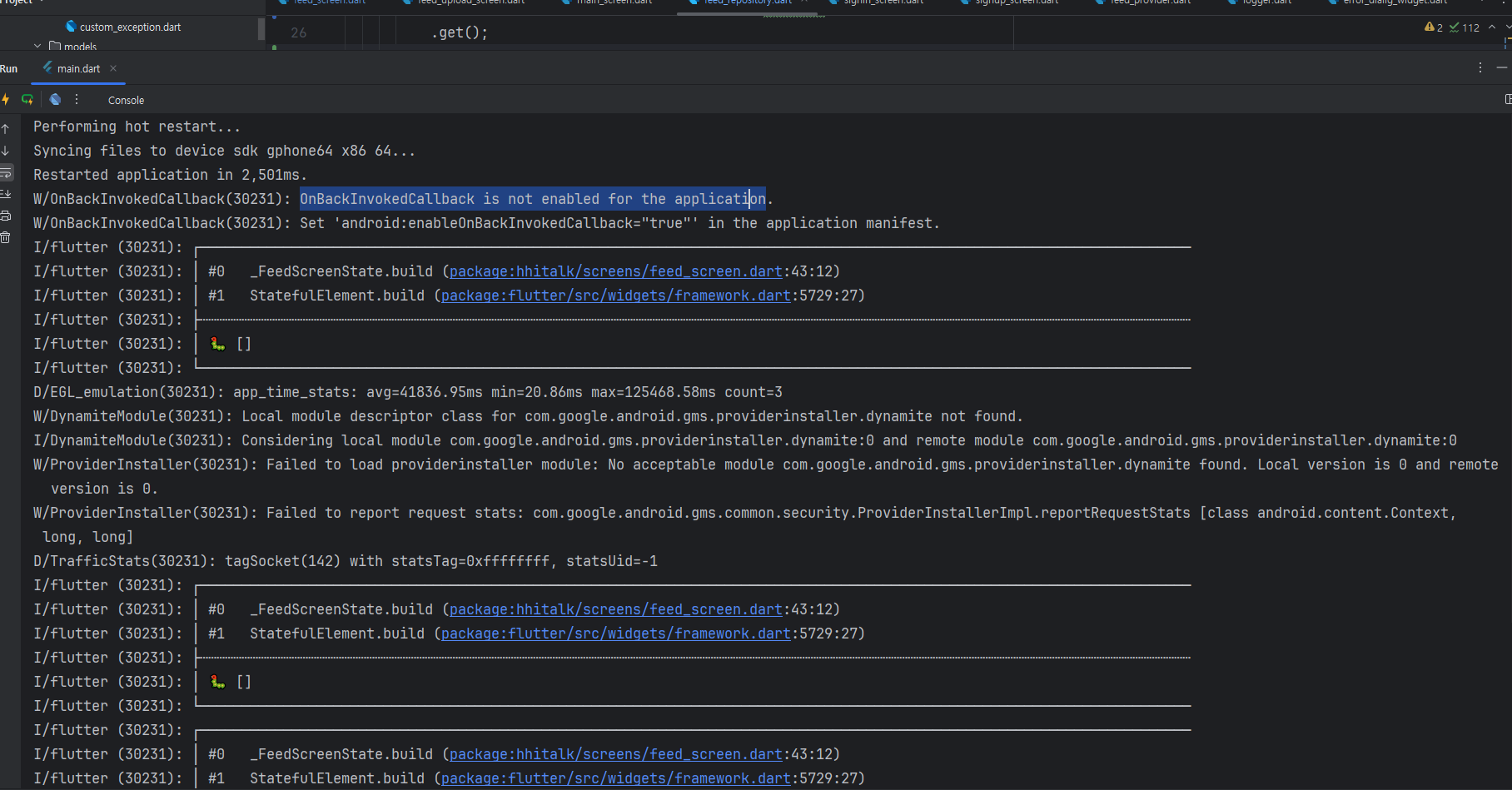Open last feed_screen.dart link near bottom
Viewport: 1512px width, 790px height.
coord(616,754)
